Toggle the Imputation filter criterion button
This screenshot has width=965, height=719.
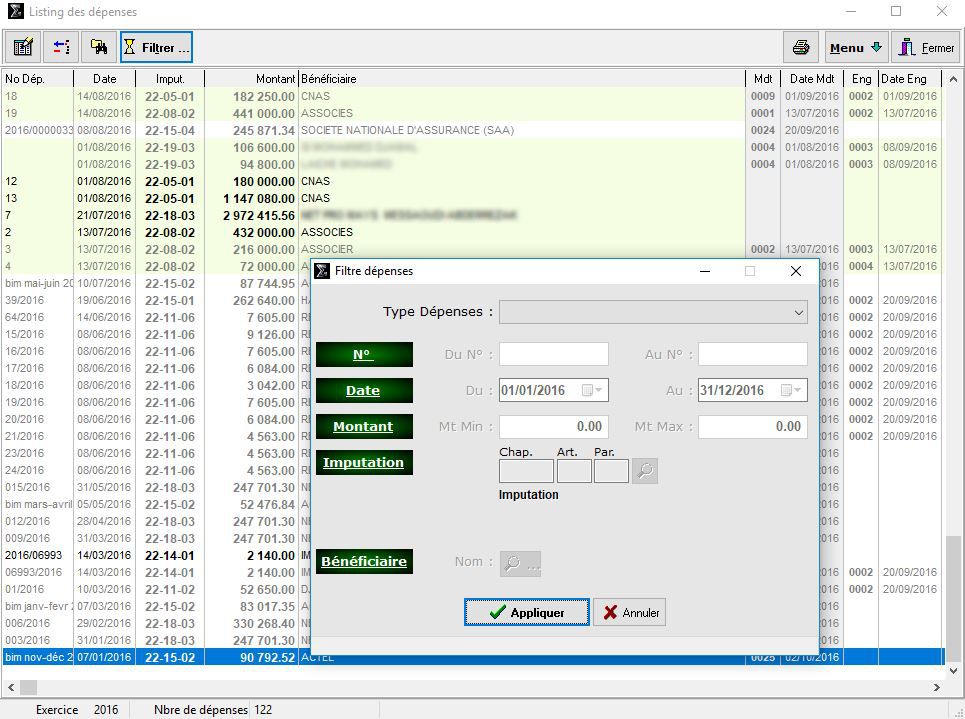point(364,462)
